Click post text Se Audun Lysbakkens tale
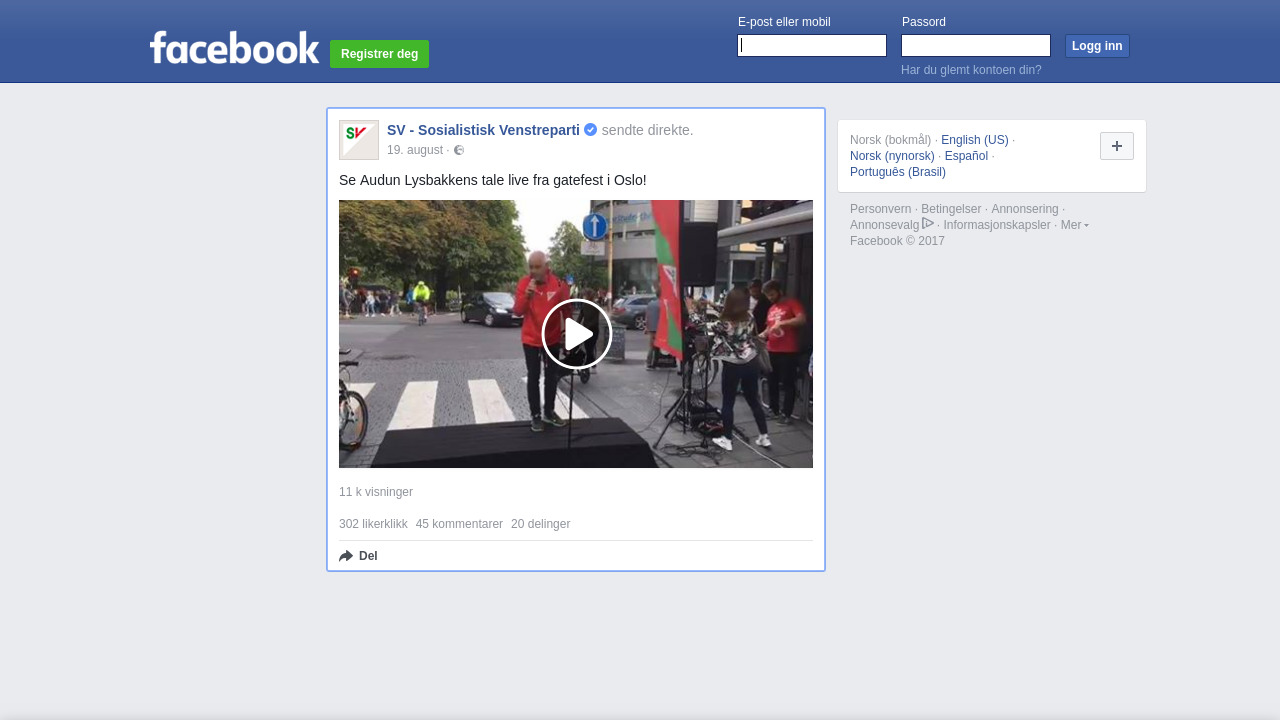 [493, 180]
